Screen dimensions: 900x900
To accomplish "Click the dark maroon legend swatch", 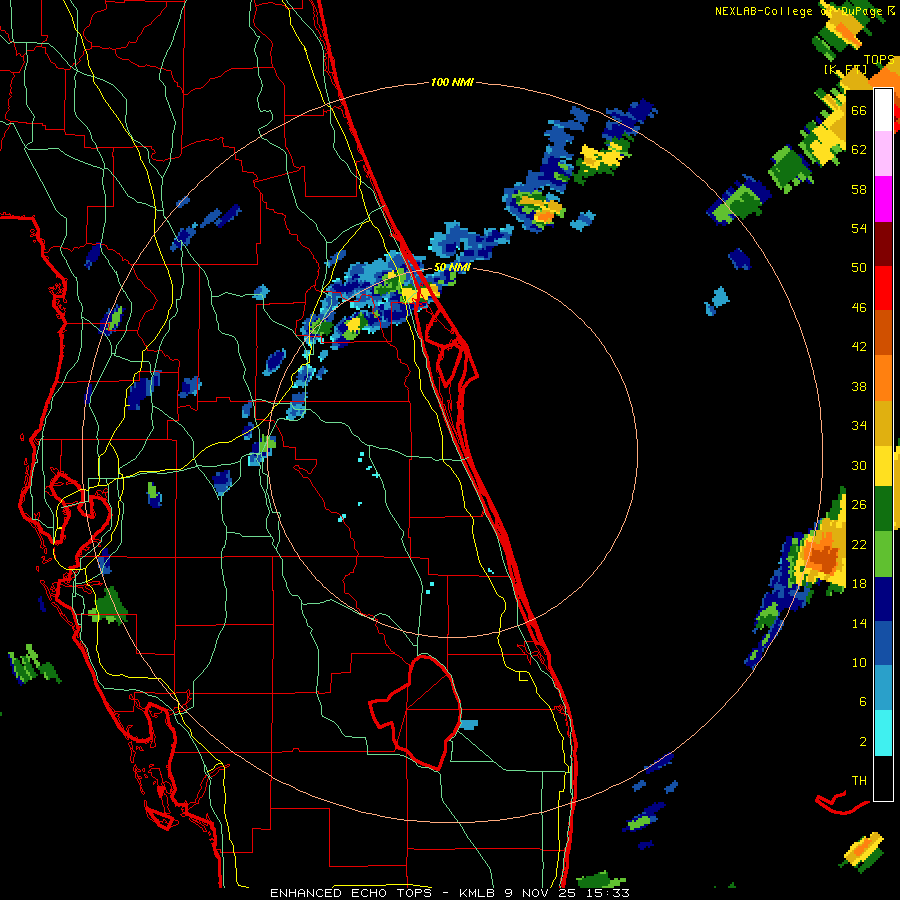I will [x=883, y=244].
